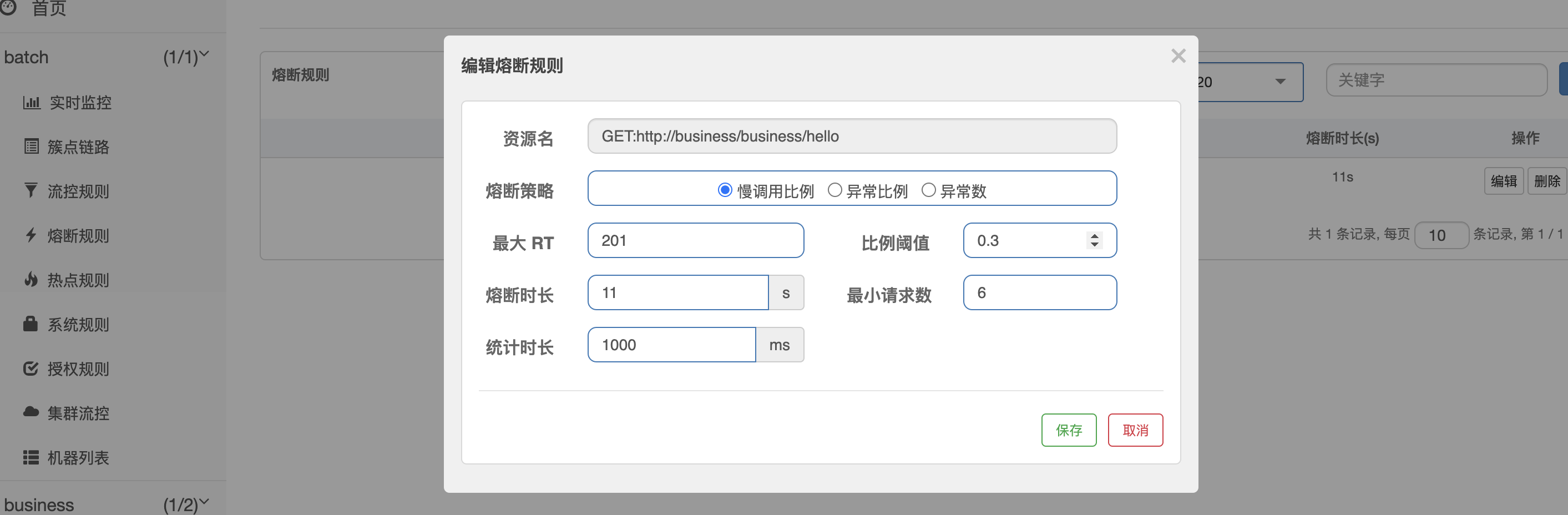This screenshot has height=515, width=1568.
Task: Increase ratio threshold with up arrow
Action: [1094, 236]
